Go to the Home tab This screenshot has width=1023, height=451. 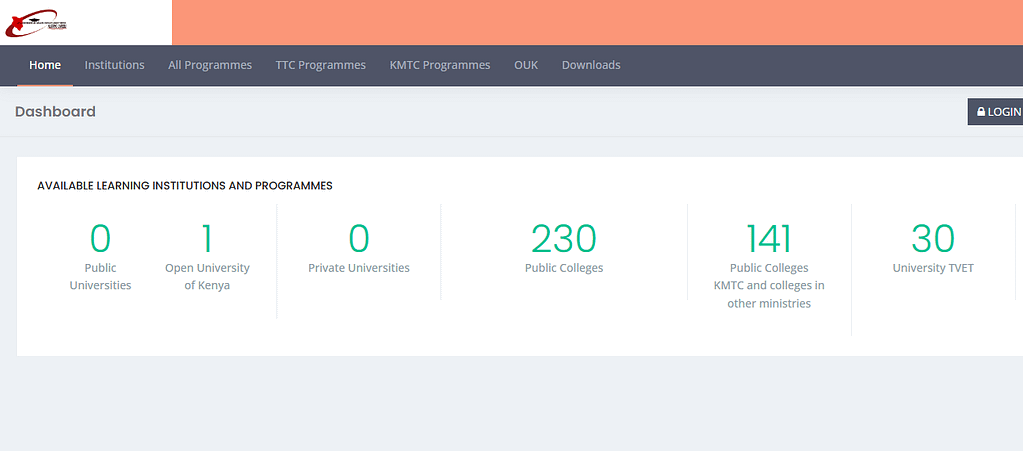coord(45,65)
